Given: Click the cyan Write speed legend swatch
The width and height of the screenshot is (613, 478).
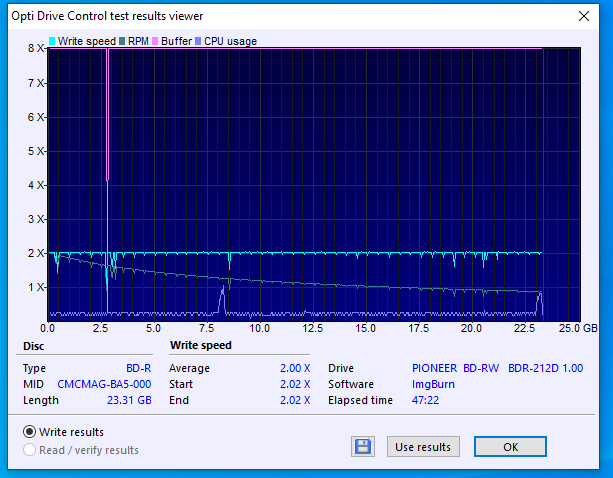Looking at the screenshot, I should point(52,41).
